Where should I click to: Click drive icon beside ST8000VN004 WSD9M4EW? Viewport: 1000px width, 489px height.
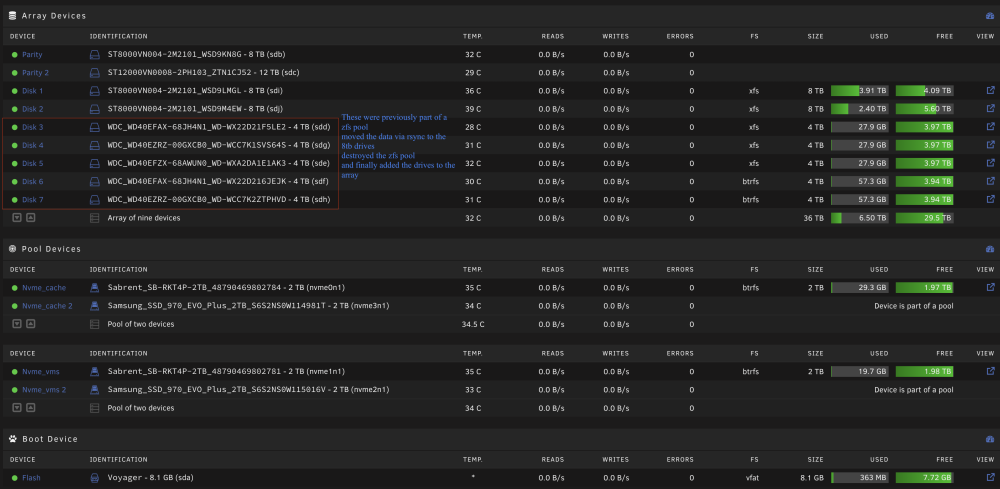click(x=94, y=109)
